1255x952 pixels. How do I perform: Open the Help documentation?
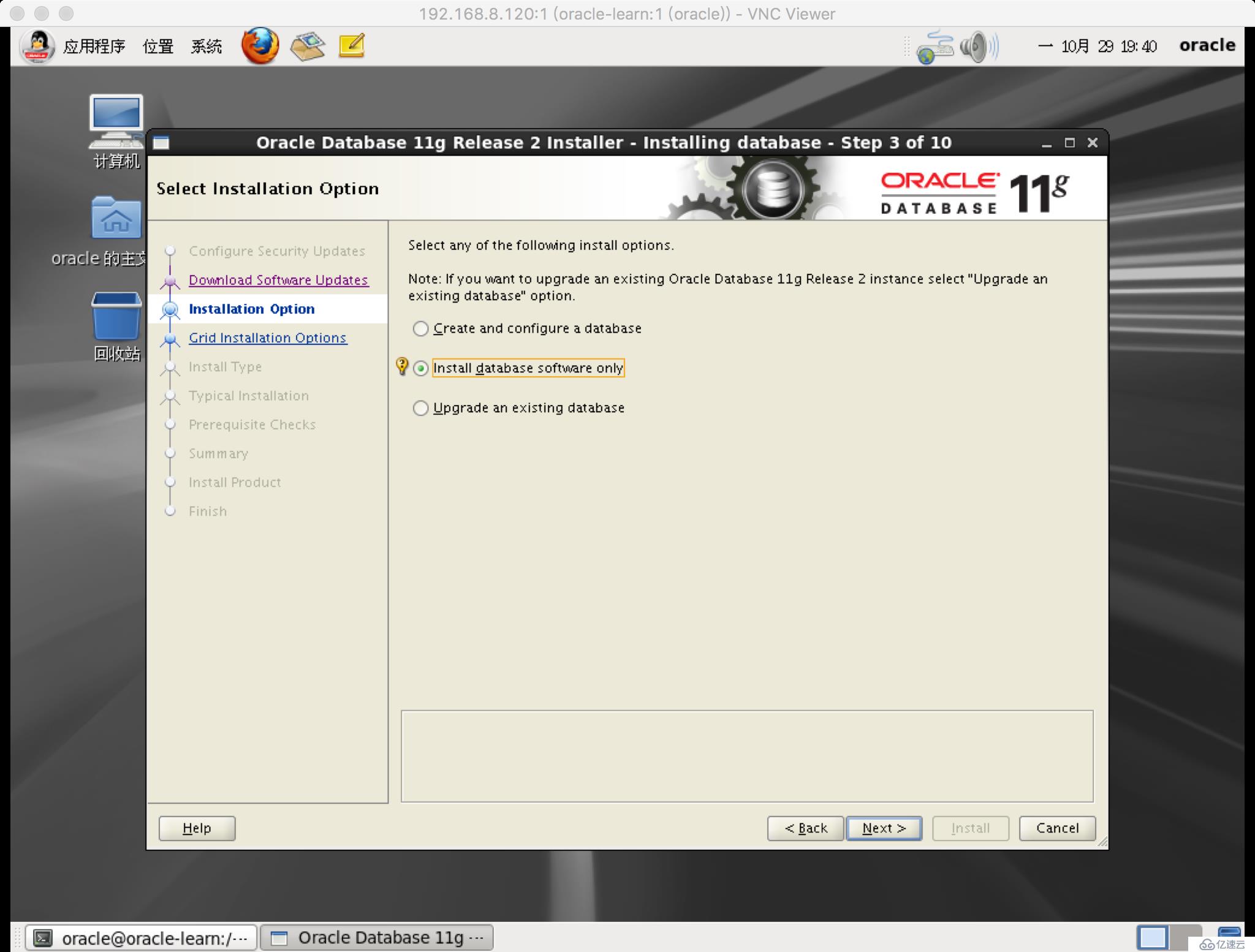[197, 828]
